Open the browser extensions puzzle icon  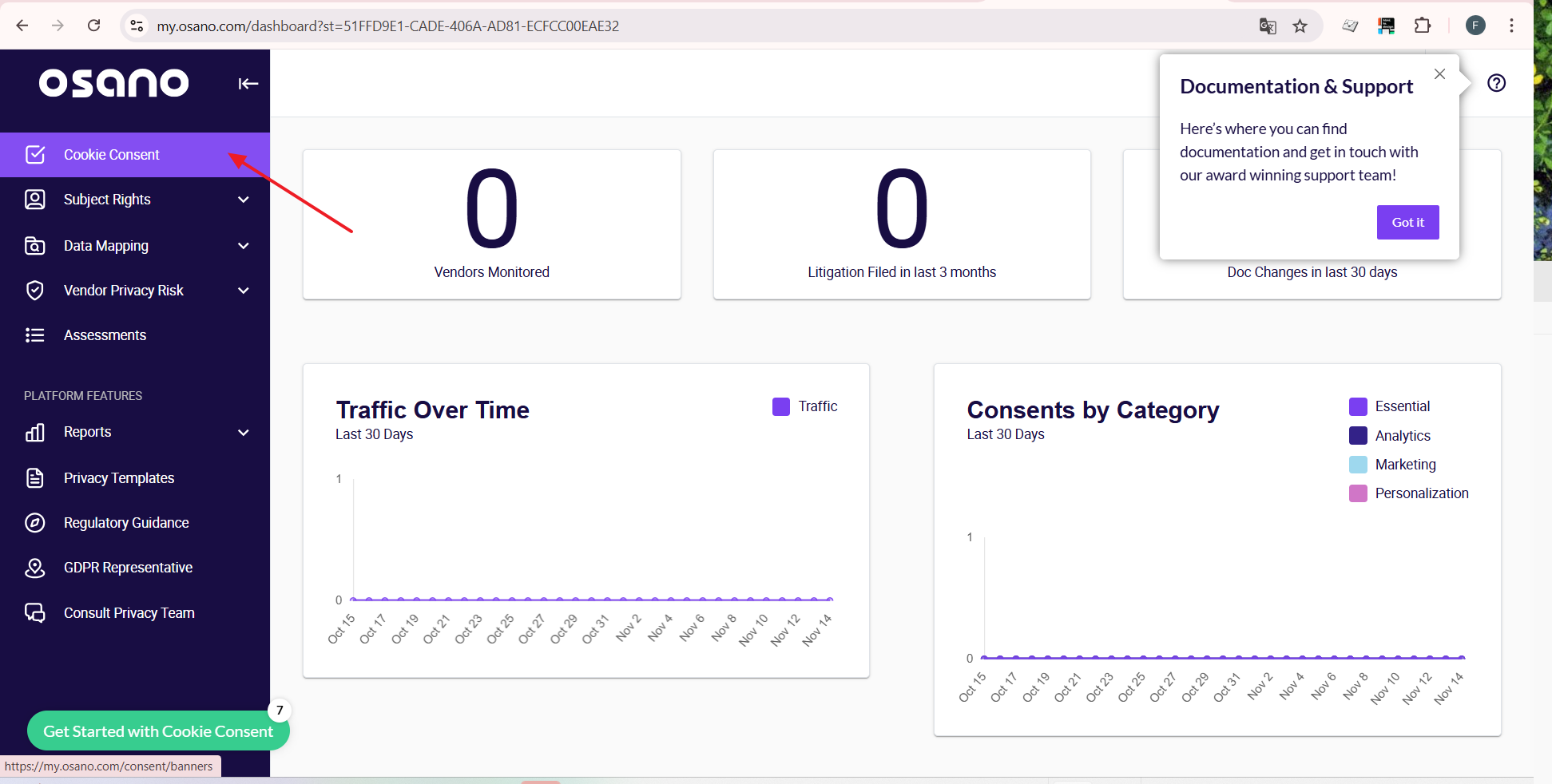coord(1423,26)
